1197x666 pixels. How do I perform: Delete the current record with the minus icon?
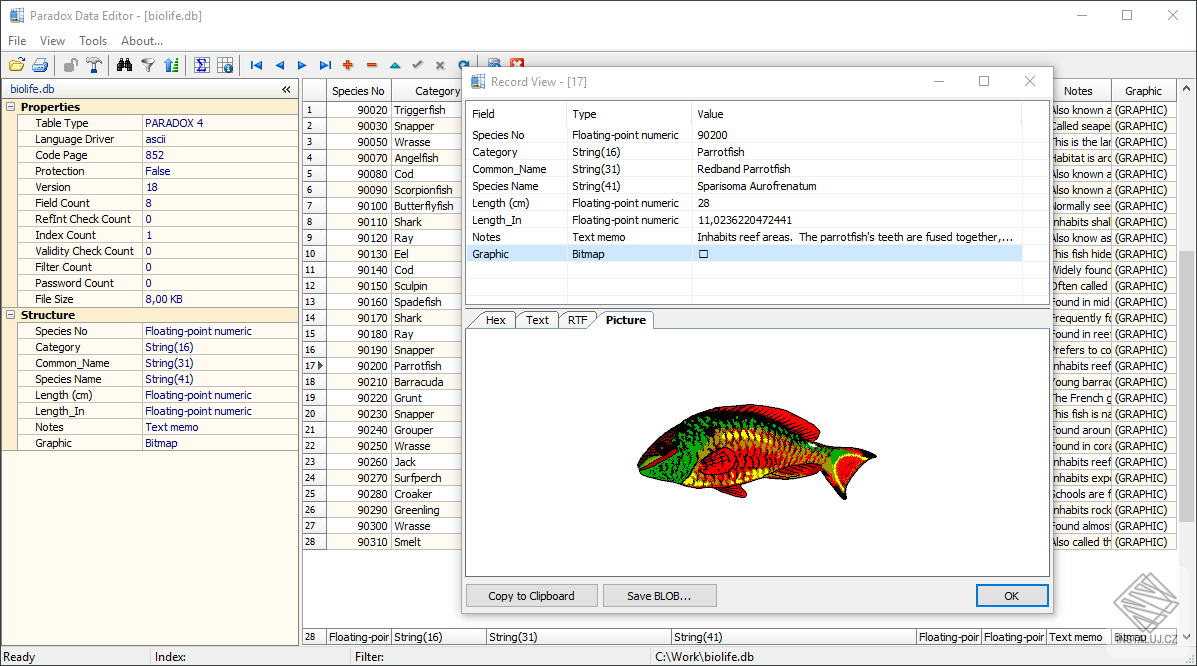pos(372,64)
